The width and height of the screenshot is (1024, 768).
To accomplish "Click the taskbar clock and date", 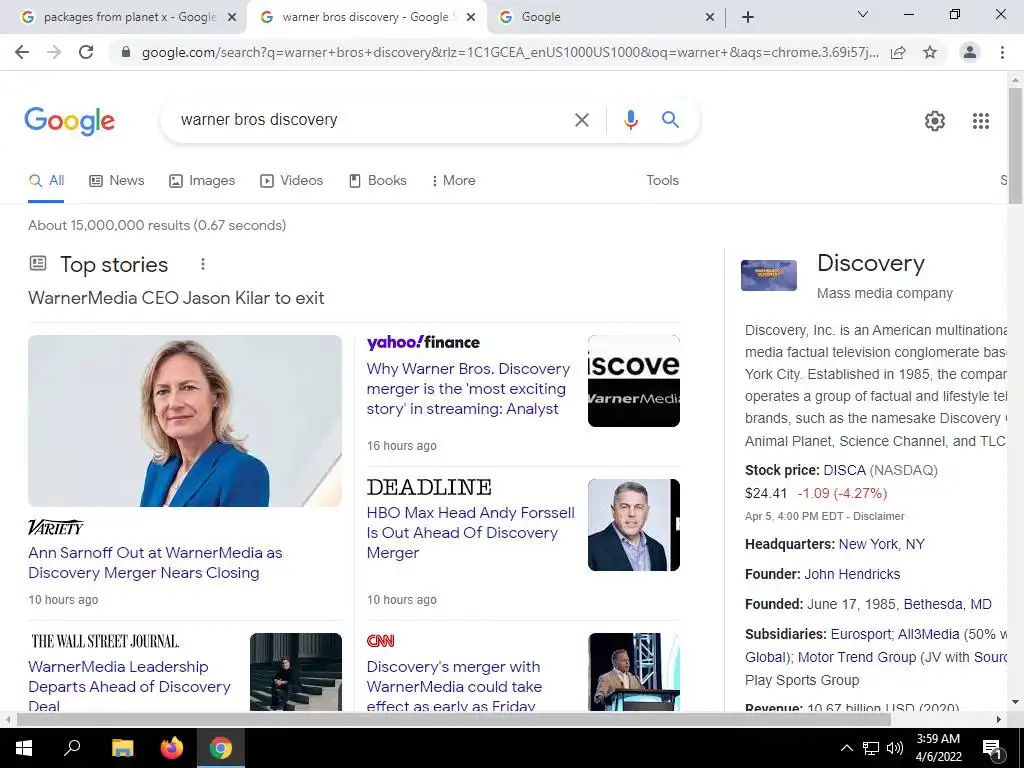I will [938, 748].
